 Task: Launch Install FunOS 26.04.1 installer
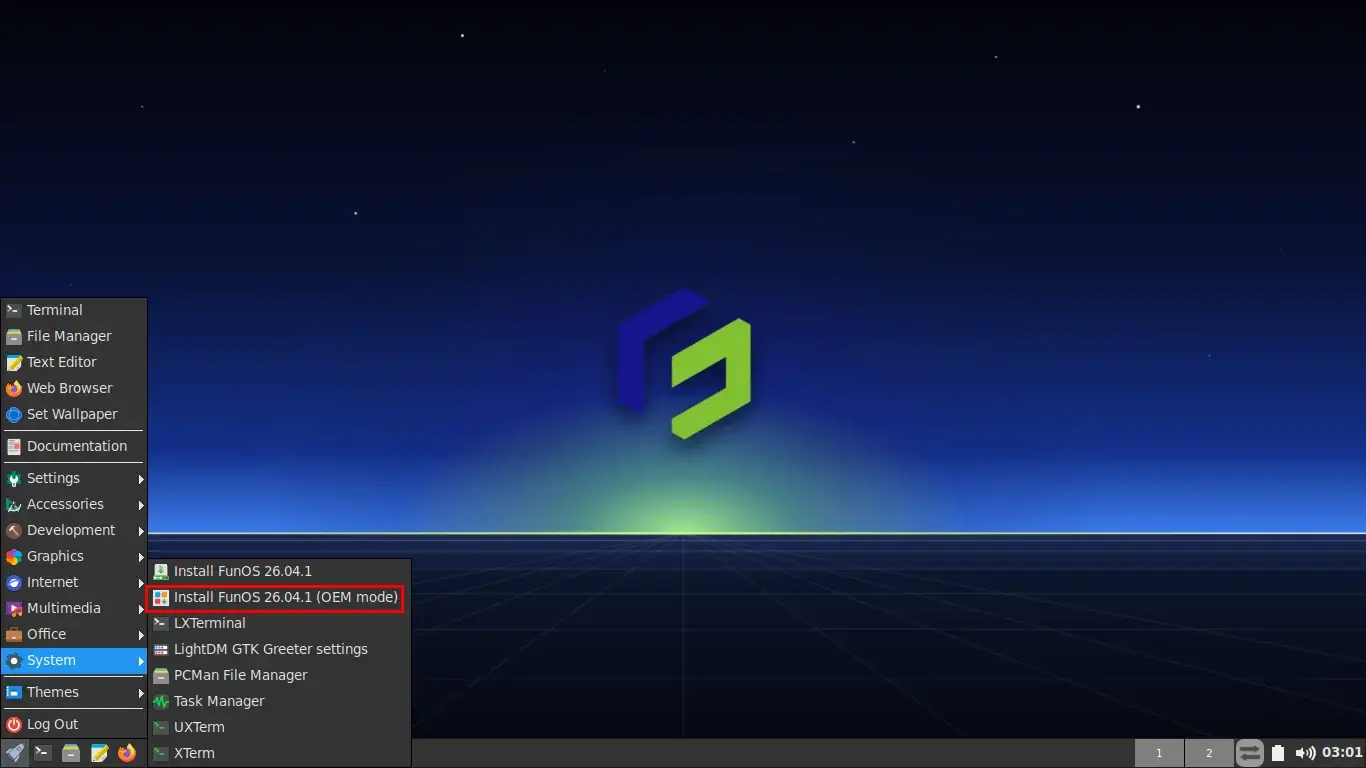tap(279, 571)
